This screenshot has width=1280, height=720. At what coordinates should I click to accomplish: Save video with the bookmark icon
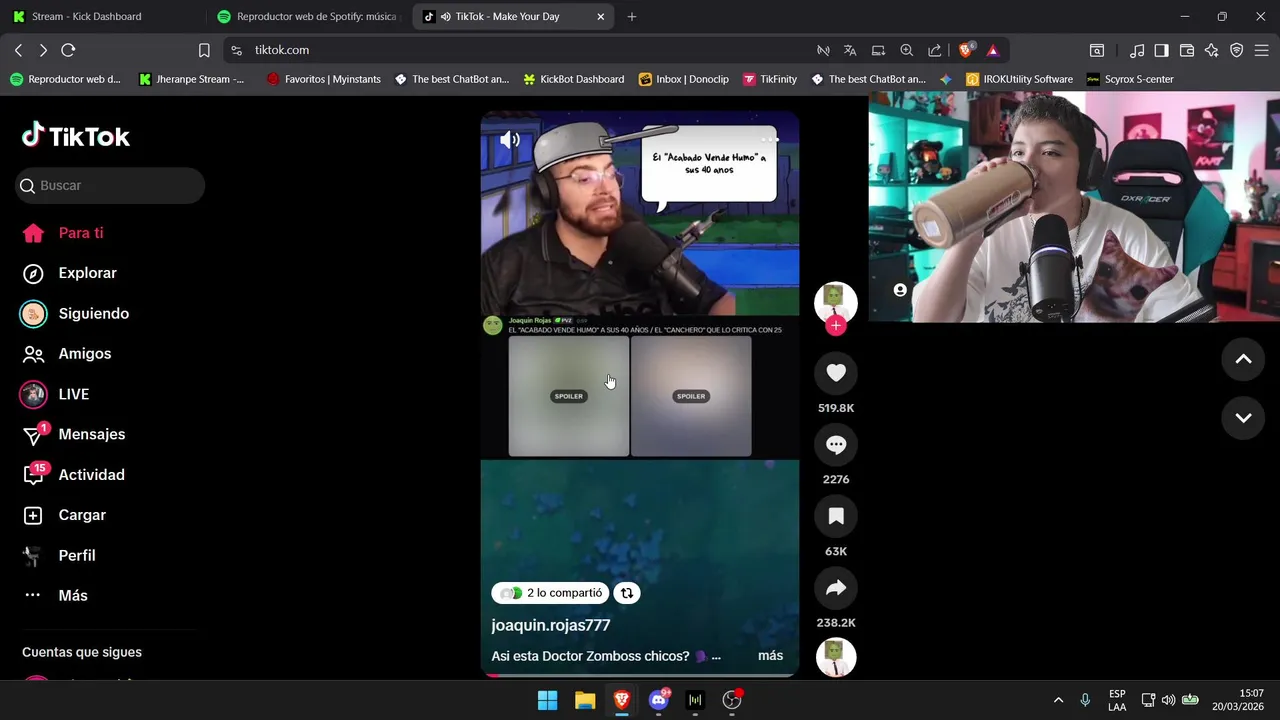point(836,516)
